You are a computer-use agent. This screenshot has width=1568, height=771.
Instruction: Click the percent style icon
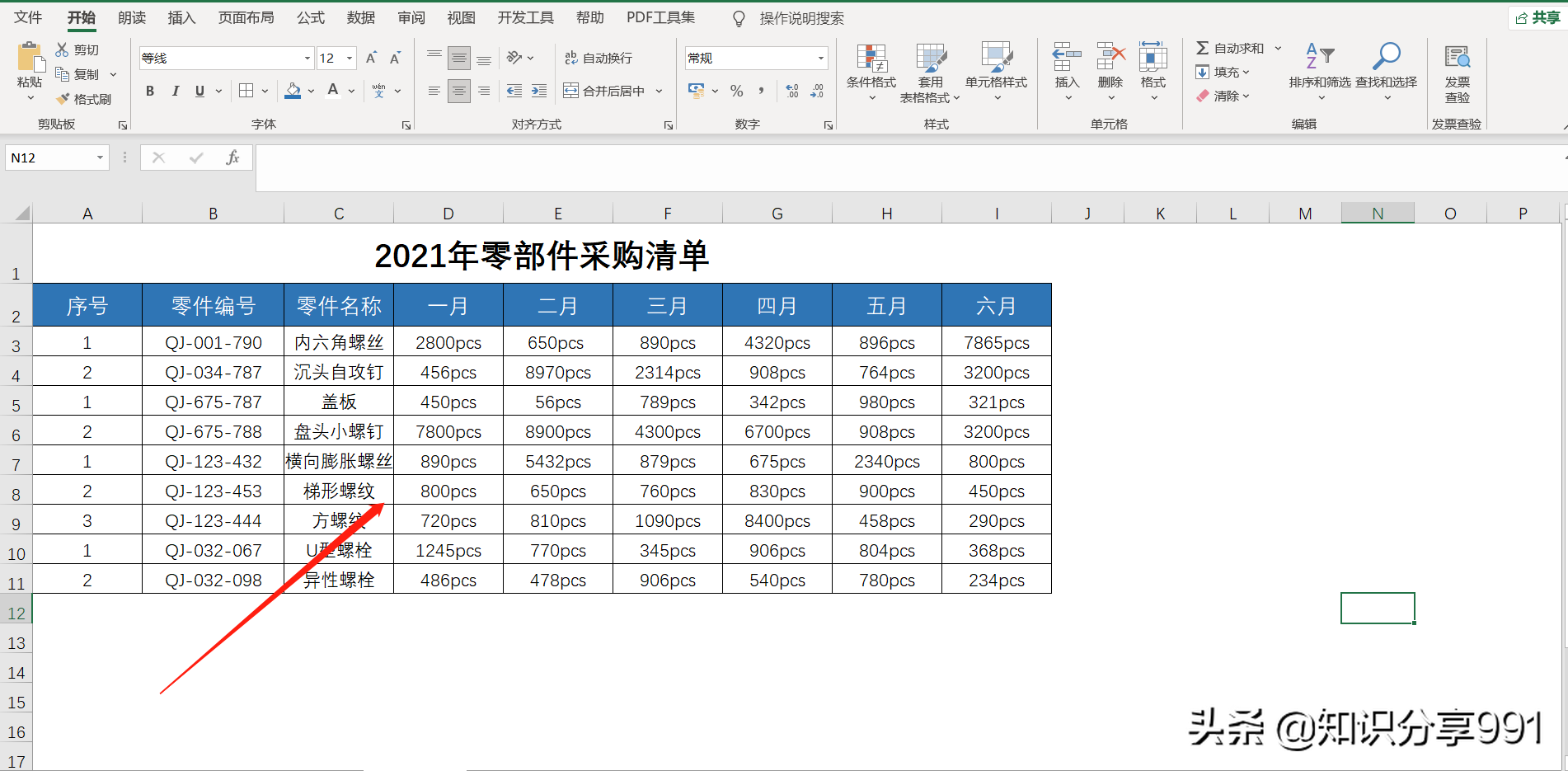point(737,91)
